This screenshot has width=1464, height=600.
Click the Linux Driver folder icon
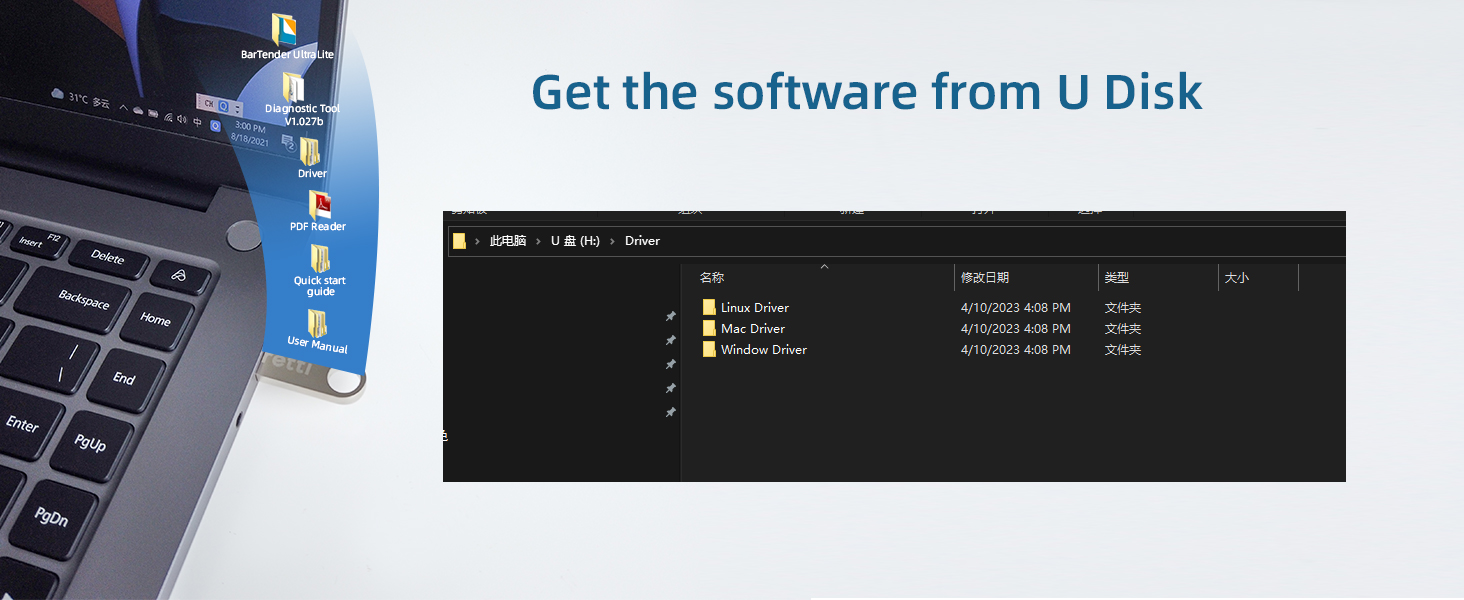coord(709,307)
